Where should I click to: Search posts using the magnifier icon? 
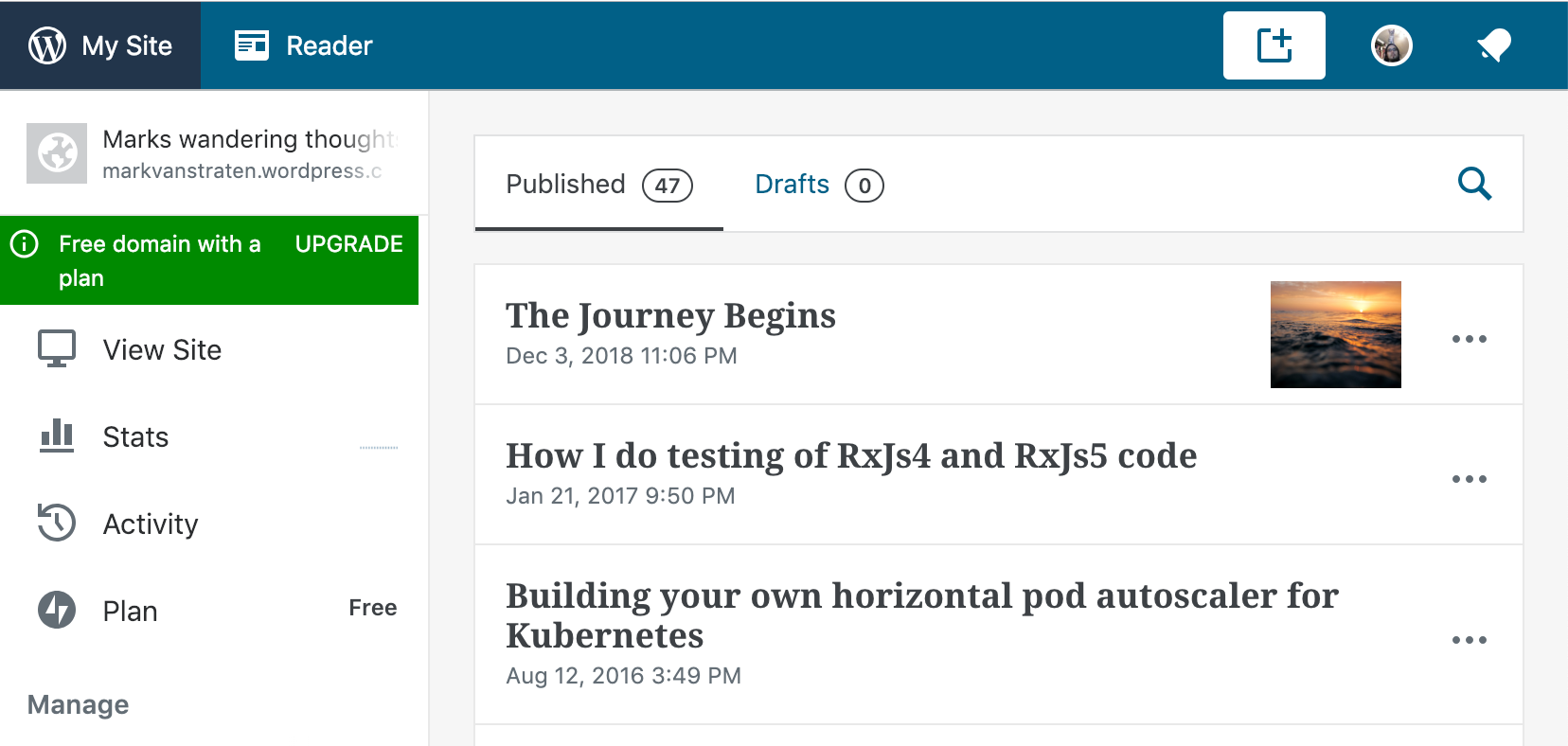[x=1474, y=184]
